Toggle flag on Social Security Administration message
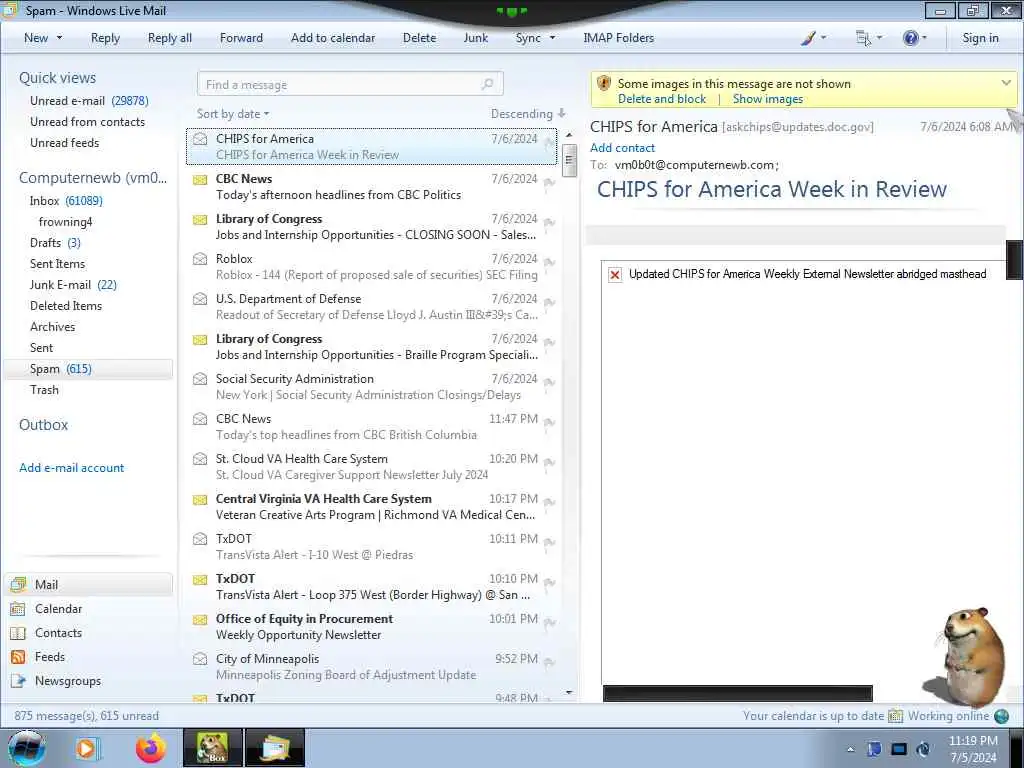Screen dimensions: 1024x768 (x=549, y=383)
